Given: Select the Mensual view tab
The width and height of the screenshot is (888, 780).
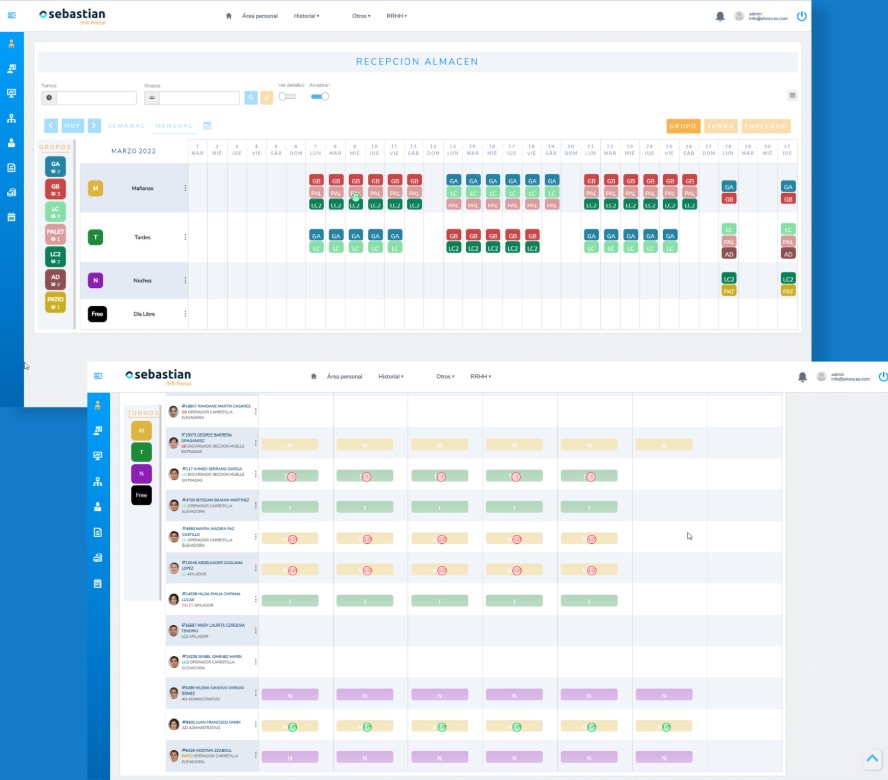Looking at the screenshot, I should (x=173, y=126).
